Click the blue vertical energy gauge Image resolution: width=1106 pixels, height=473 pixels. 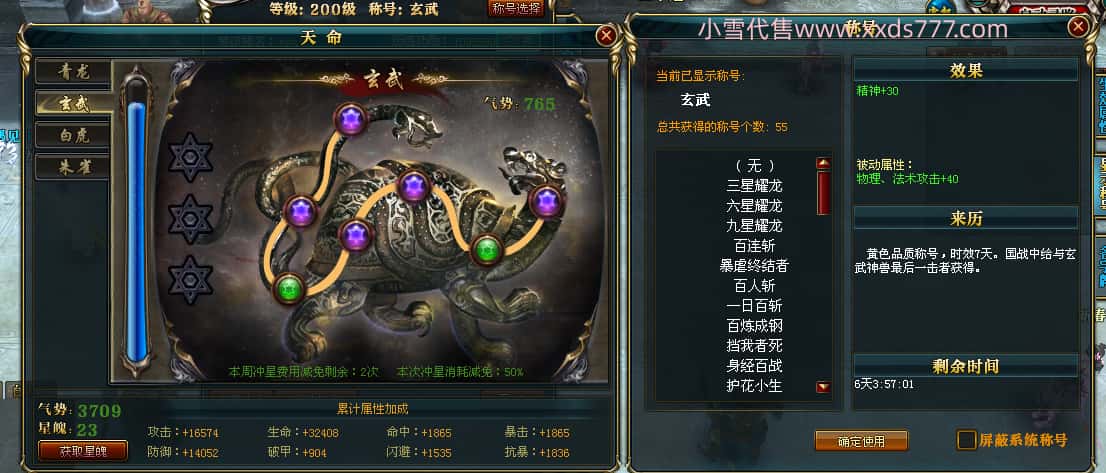point(136,229)
